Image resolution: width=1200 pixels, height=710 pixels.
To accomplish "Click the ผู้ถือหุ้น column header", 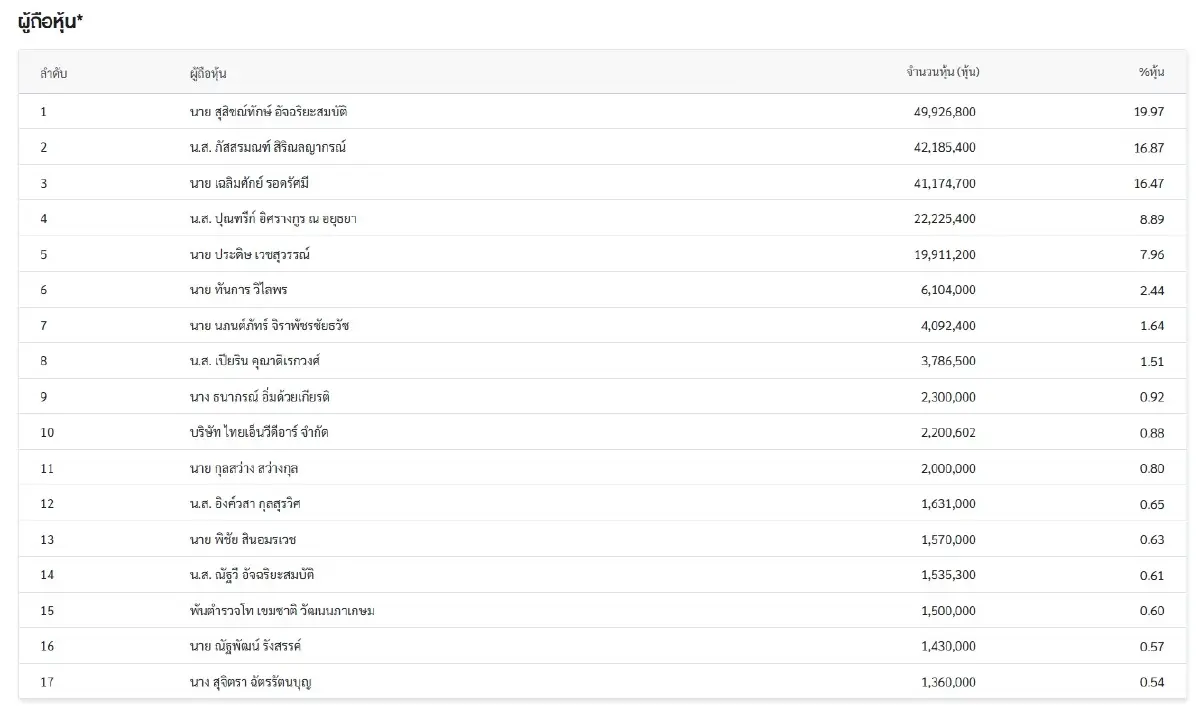I will click(214, 73).
